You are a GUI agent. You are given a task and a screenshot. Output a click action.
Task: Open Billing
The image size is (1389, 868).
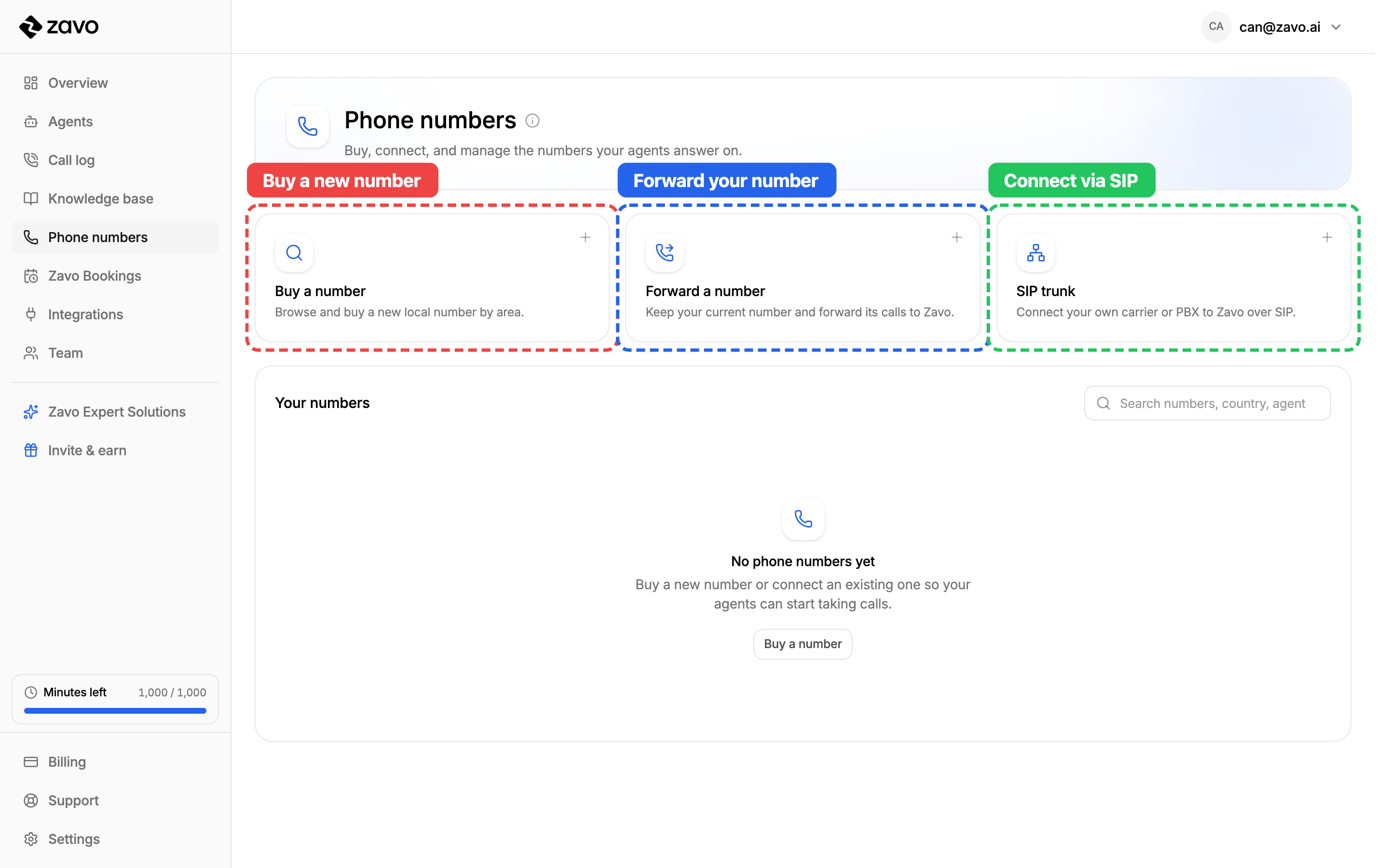tap(115, 762)
